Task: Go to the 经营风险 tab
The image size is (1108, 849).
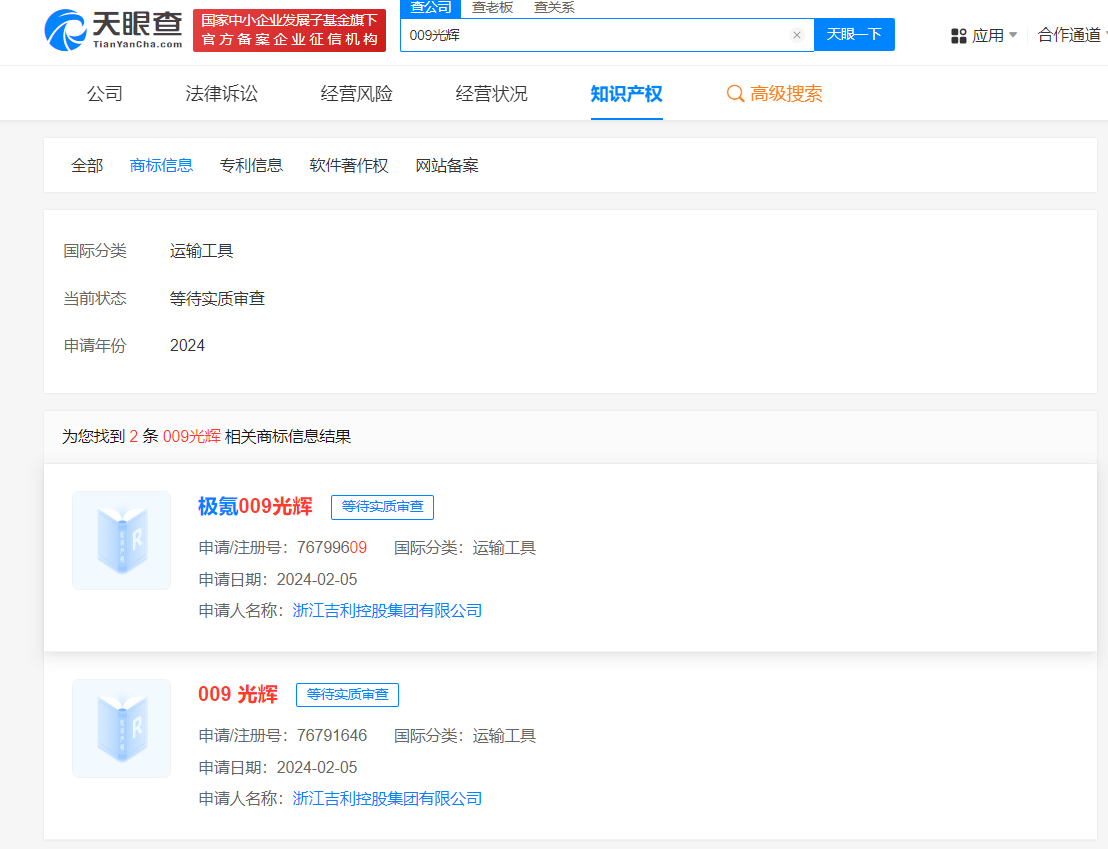Action: 357,94
